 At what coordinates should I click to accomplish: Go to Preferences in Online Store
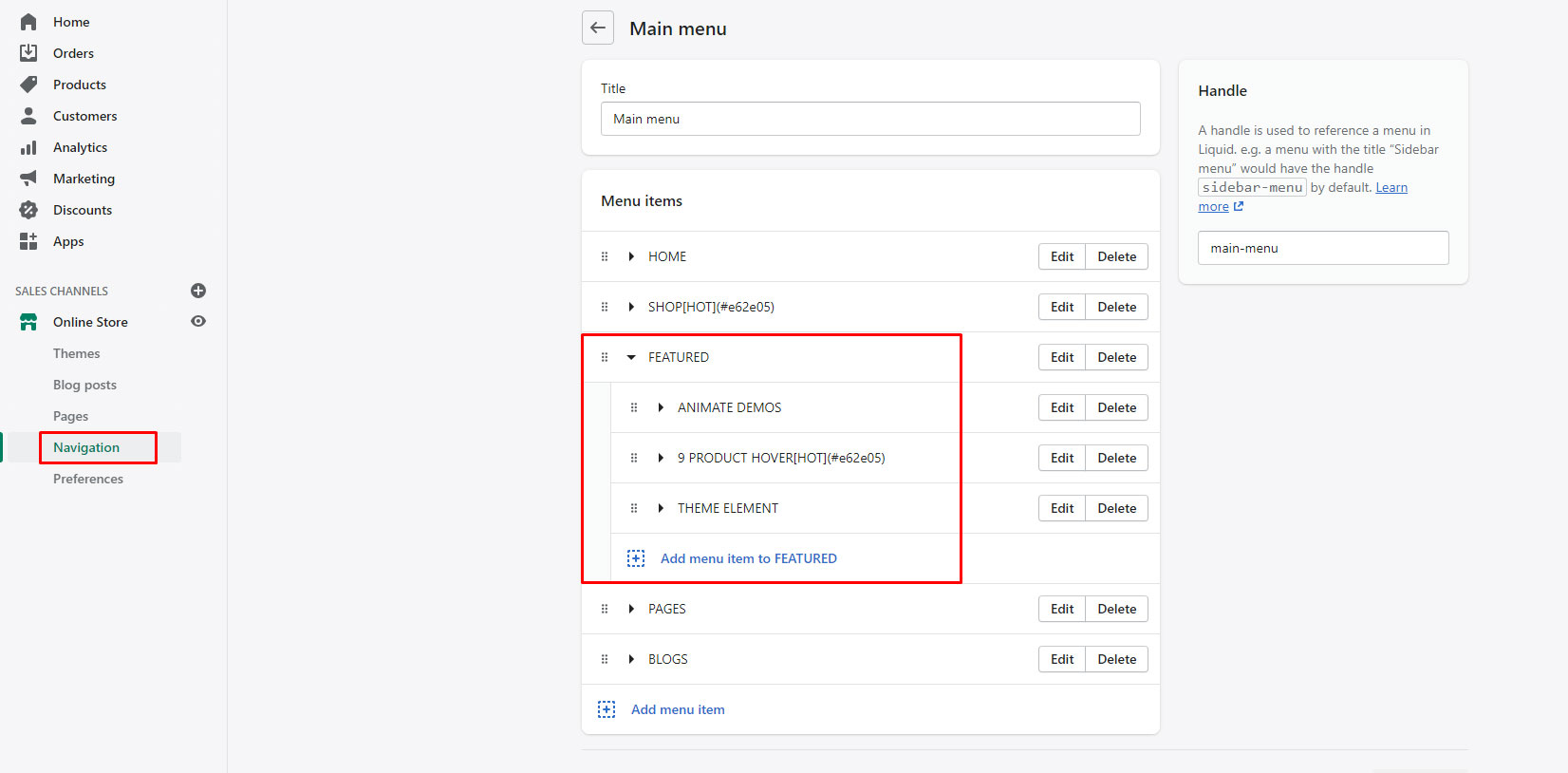click(x=88, y=479)
